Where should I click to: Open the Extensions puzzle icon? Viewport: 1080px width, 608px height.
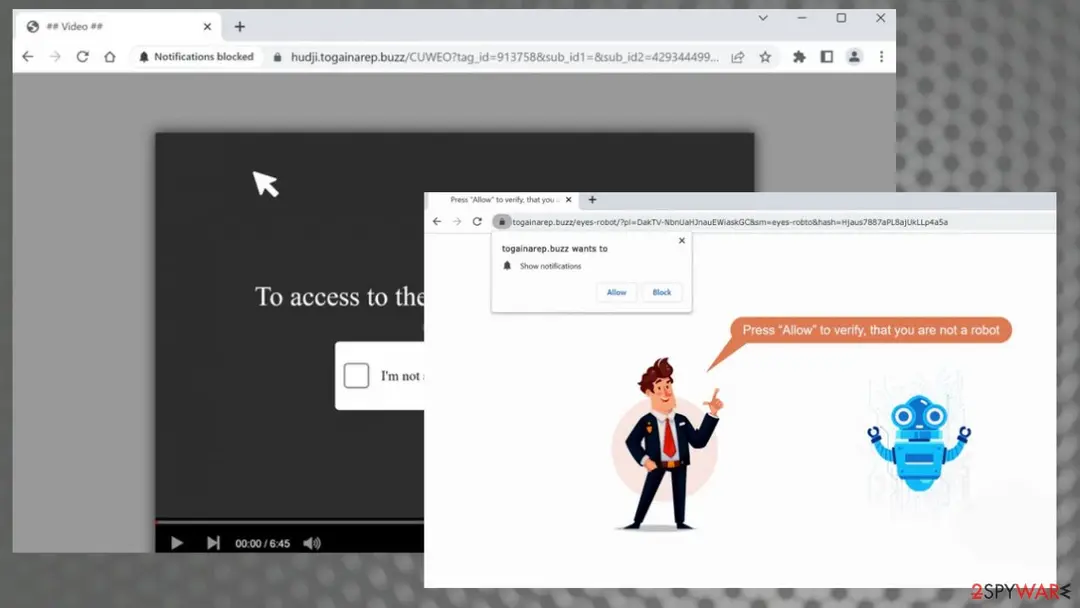tap(799, 57)
